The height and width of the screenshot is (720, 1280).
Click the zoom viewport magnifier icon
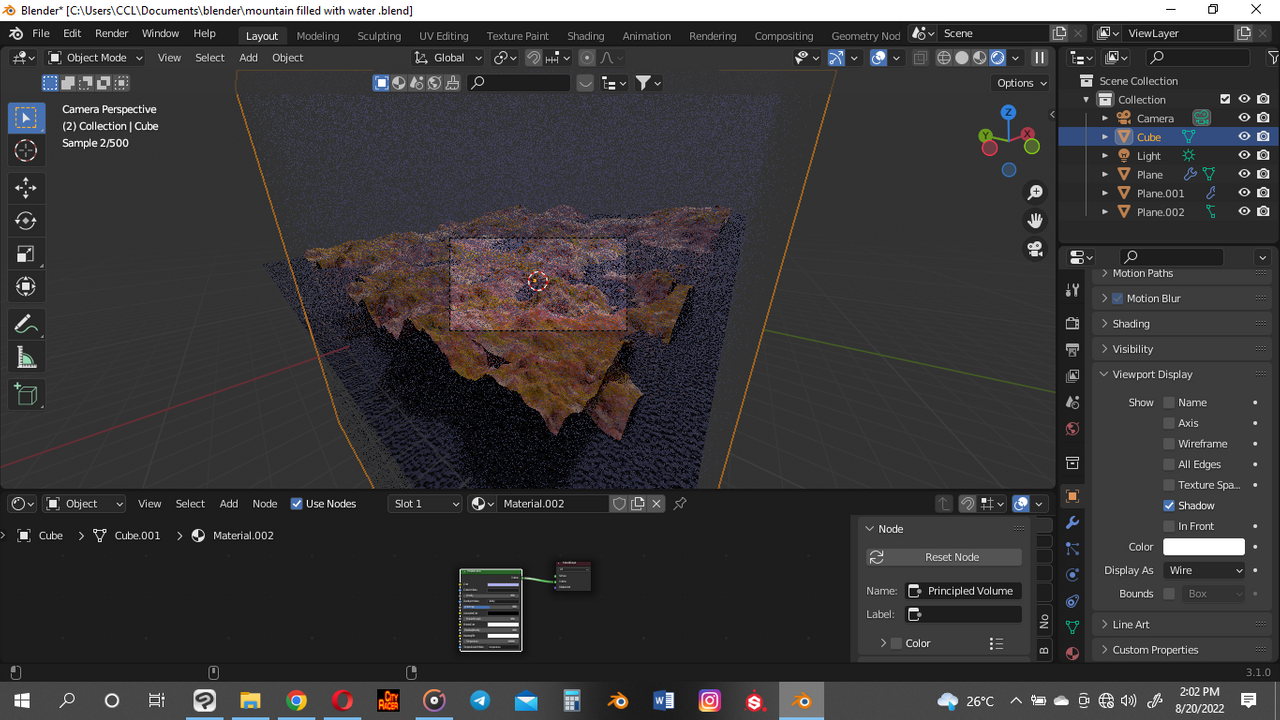[x=1035, y=192]
